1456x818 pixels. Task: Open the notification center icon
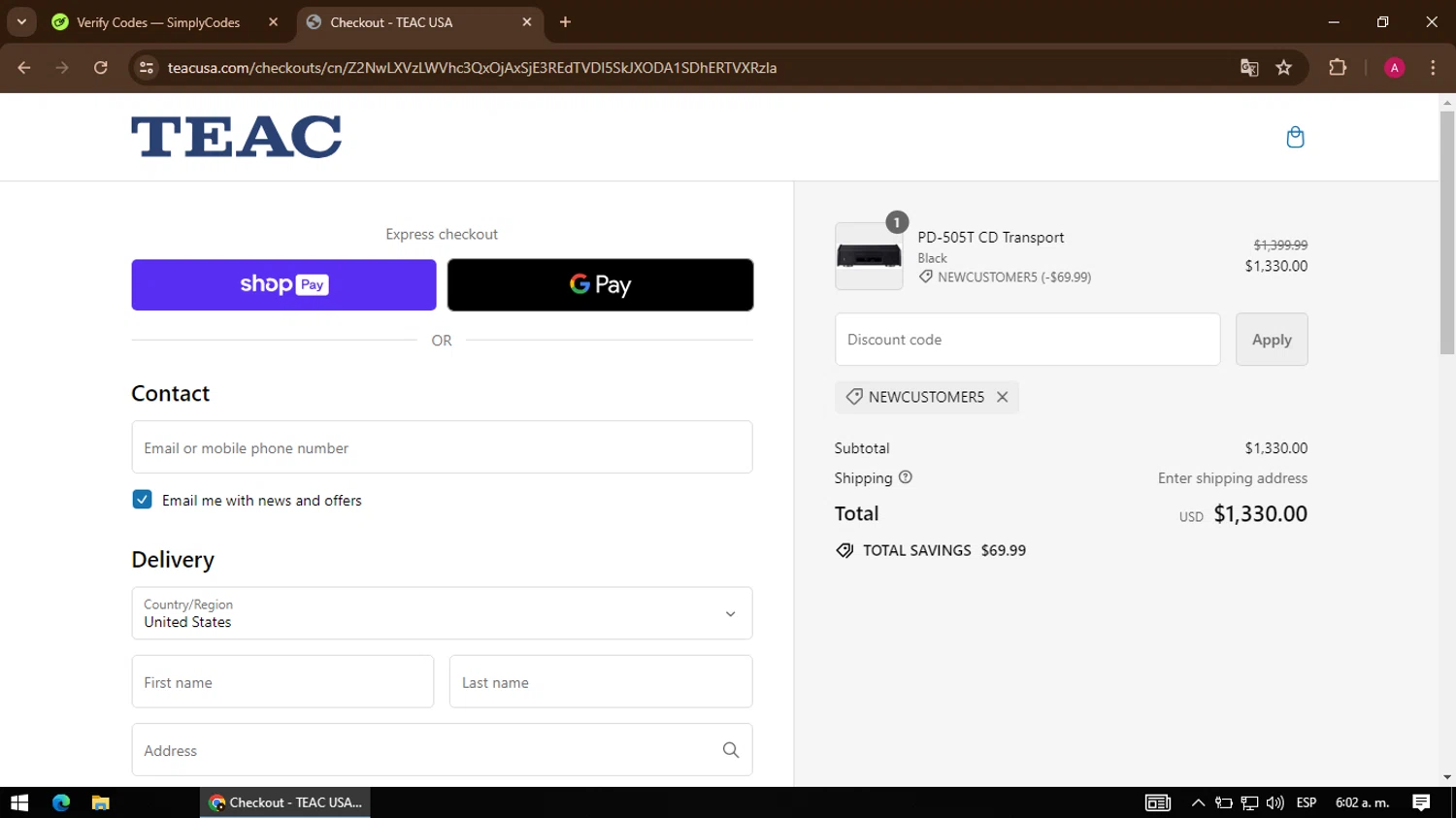[x=1421, y=802]
